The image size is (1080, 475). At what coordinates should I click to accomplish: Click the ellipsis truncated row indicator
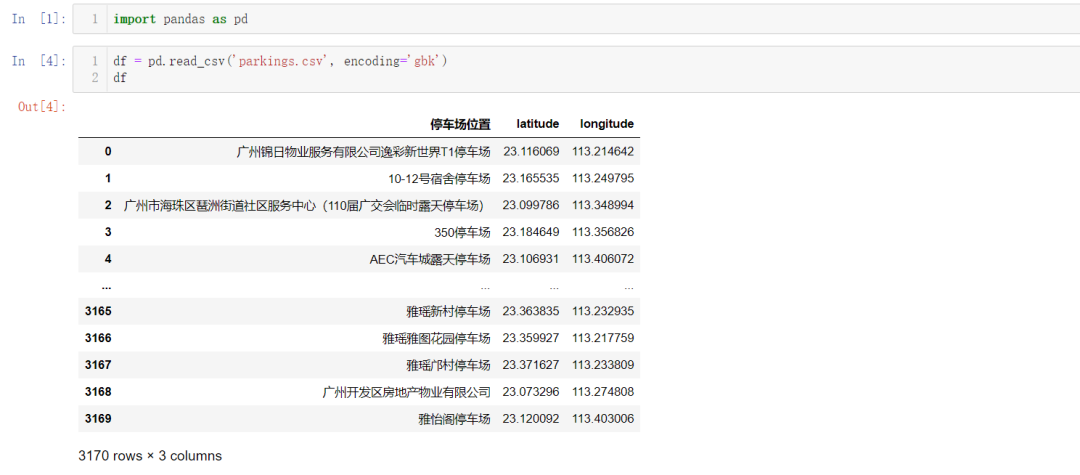coord(106,286)
